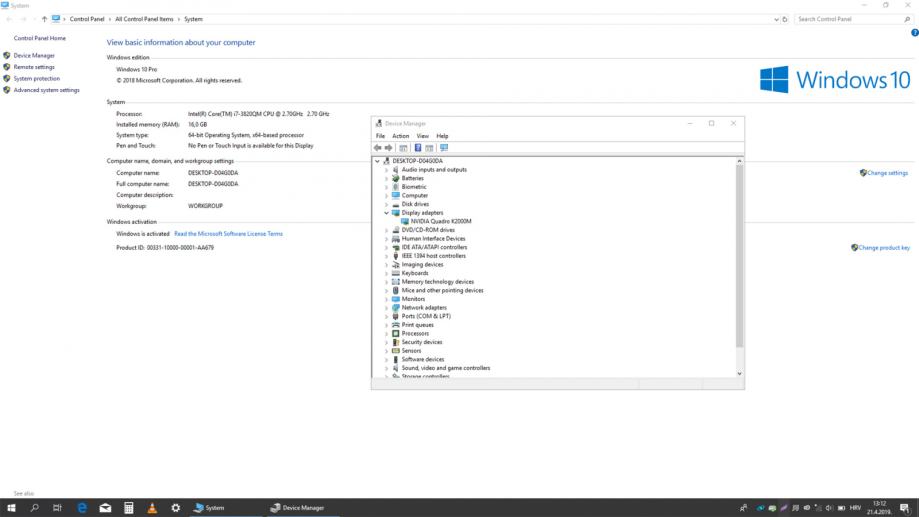Open Settings gear from taskbar
919x517 pixels.
[175, 508]
